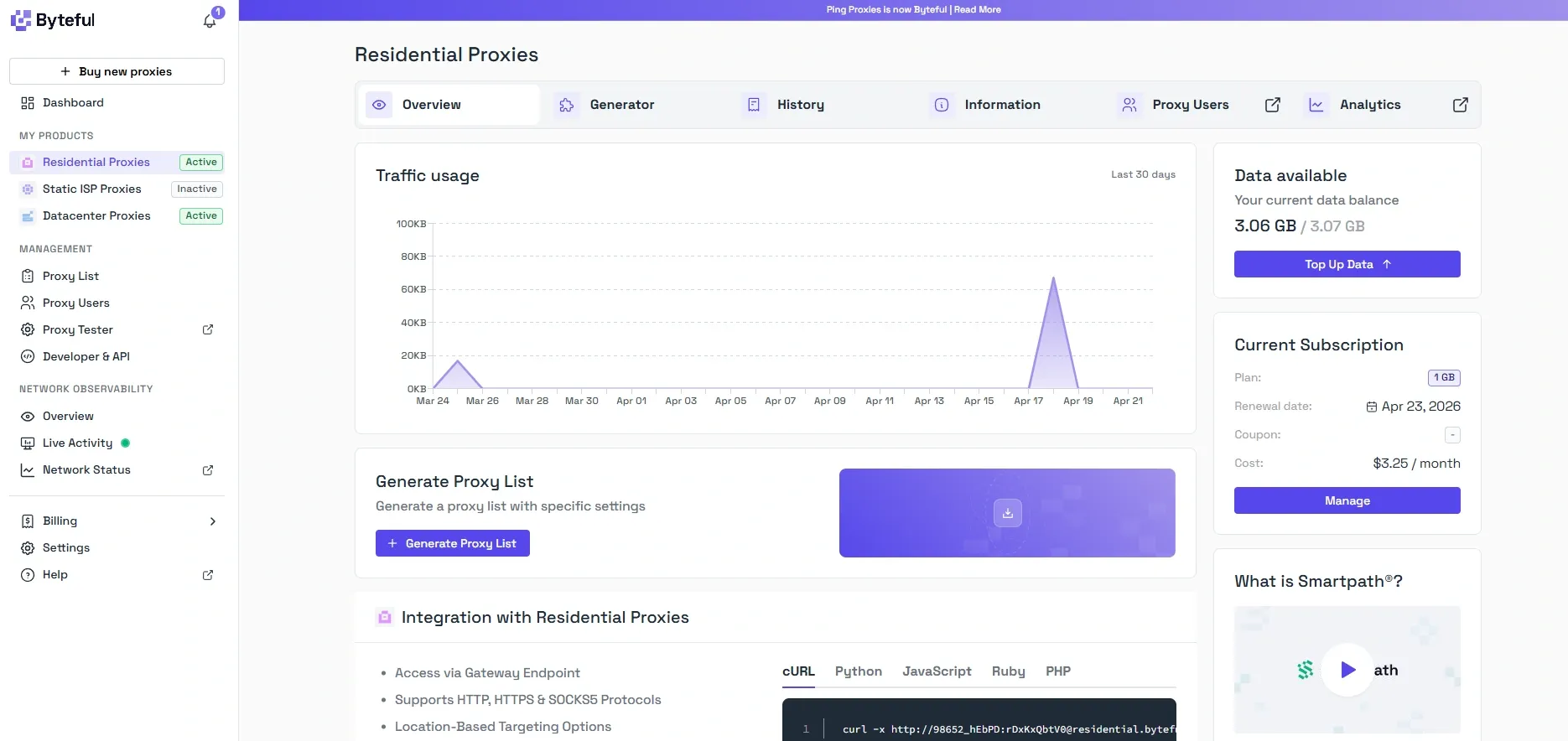1568x741 pixels.
Task: Click download icon in purple banner
Action: [x=1008, y=513]
